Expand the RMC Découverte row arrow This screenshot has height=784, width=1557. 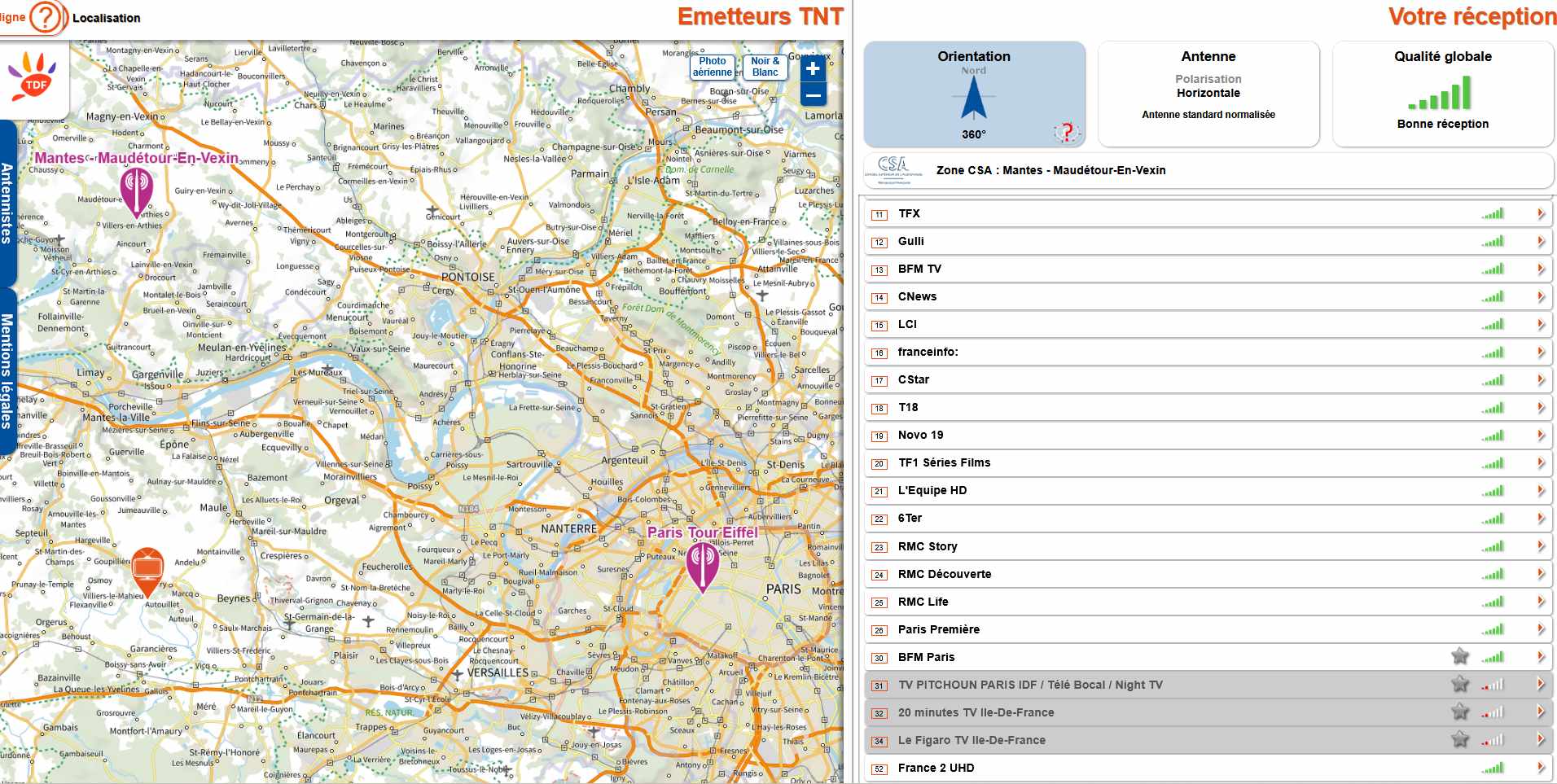(1541, 574)
